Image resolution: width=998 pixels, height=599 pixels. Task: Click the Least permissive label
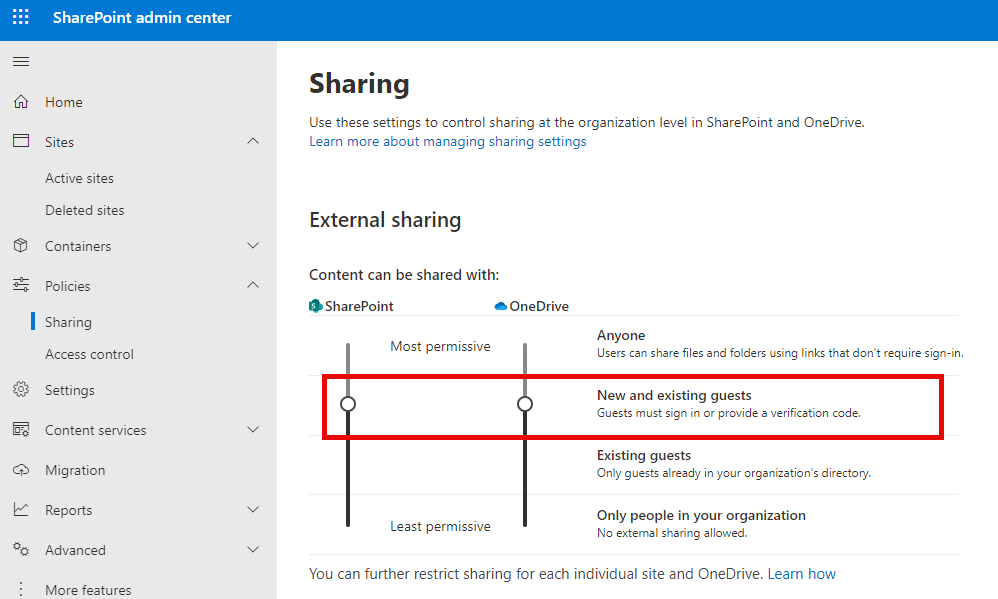440,526
